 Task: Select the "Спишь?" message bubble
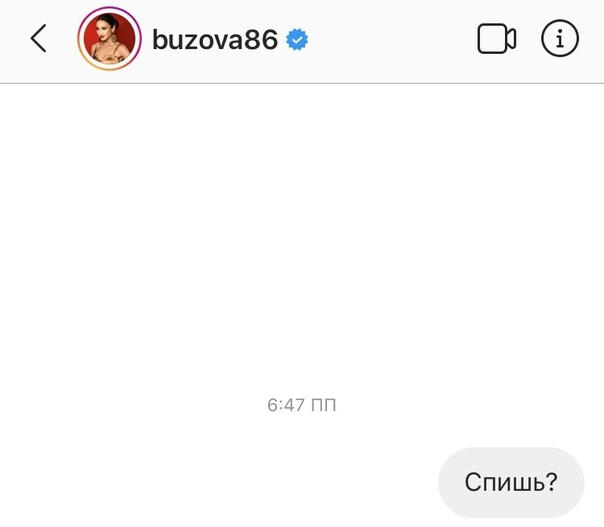click(x=511, y=482)
